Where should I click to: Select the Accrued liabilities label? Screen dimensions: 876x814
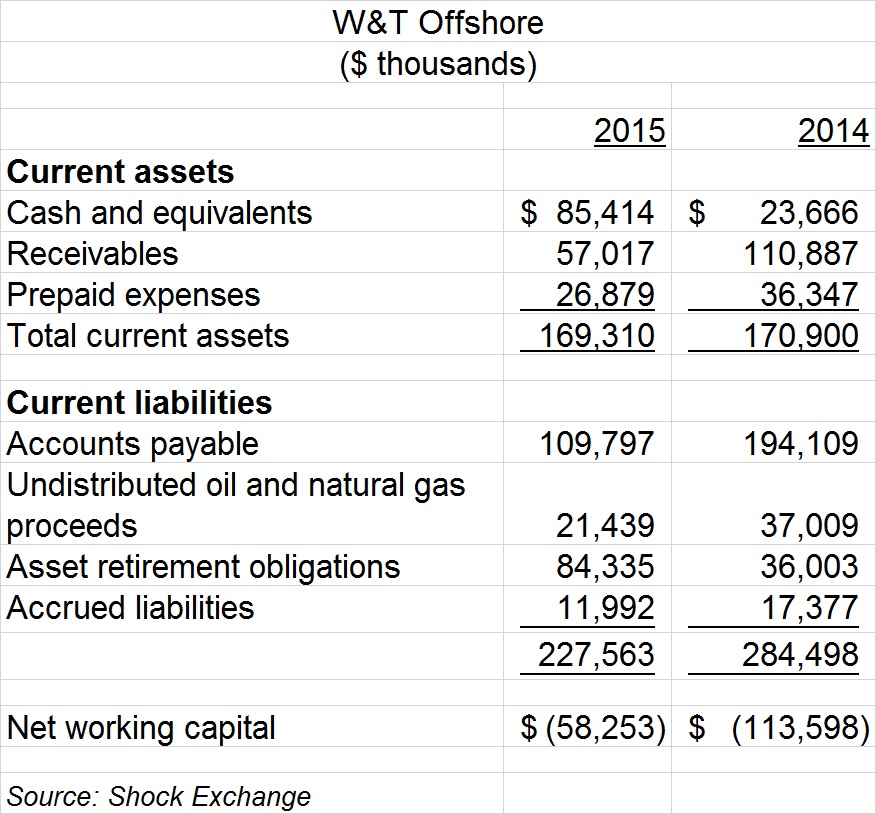(130, 608)
